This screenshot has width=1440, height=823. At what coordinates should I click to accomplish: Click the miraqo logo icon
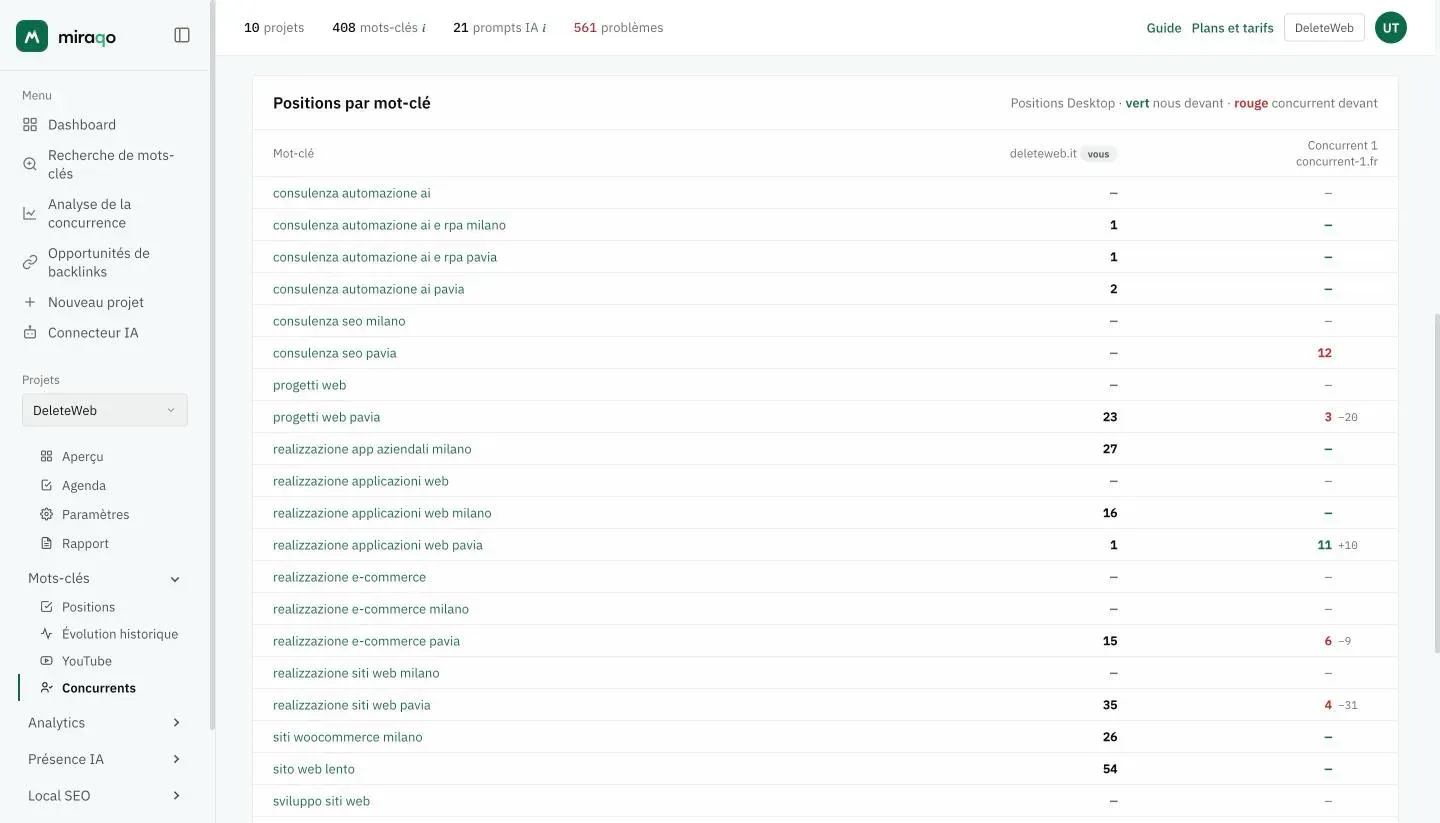pos(32,36)
